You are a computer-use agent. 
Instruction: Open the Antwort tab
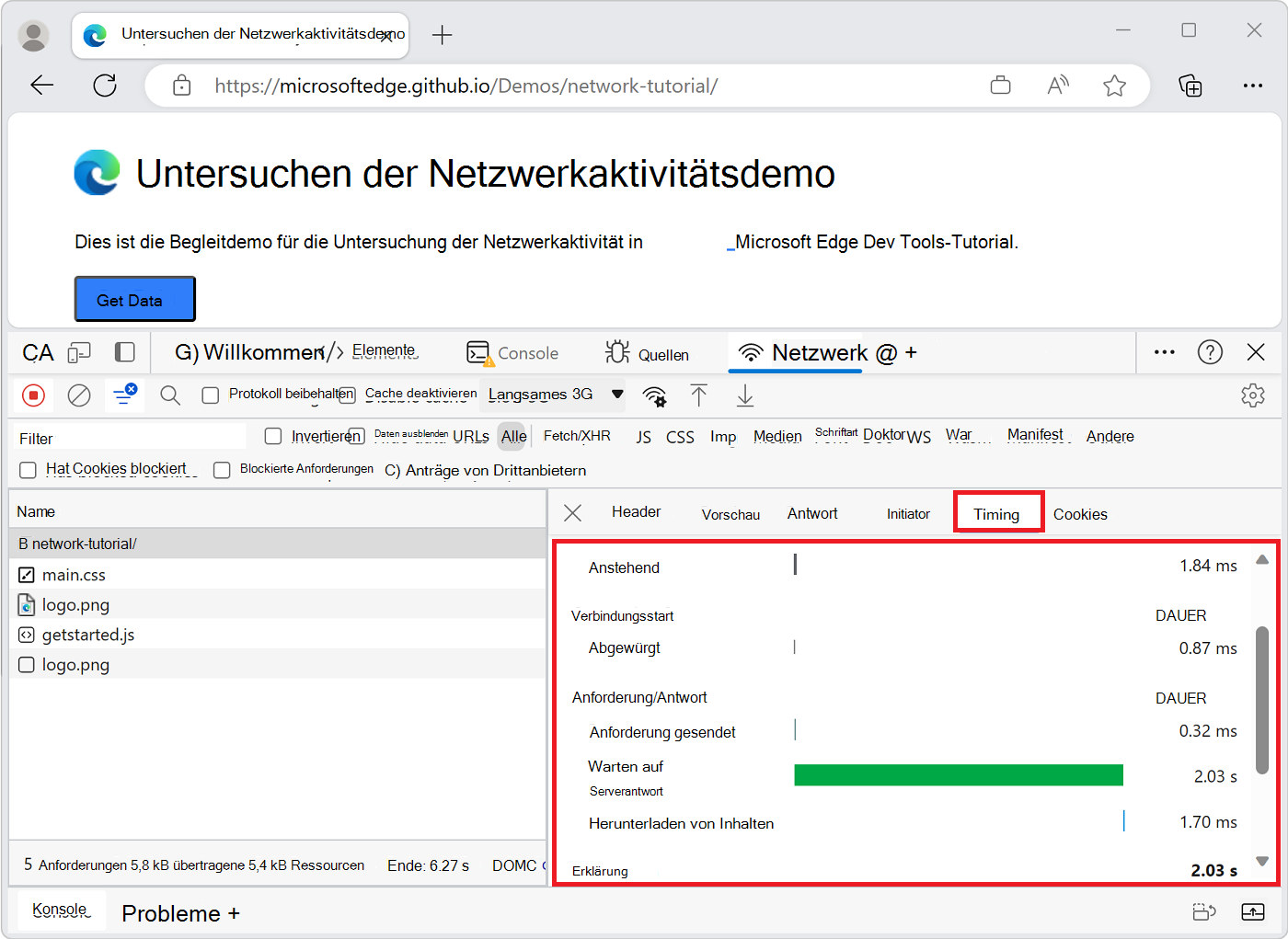pyautogui.click(x=812, y=513)
